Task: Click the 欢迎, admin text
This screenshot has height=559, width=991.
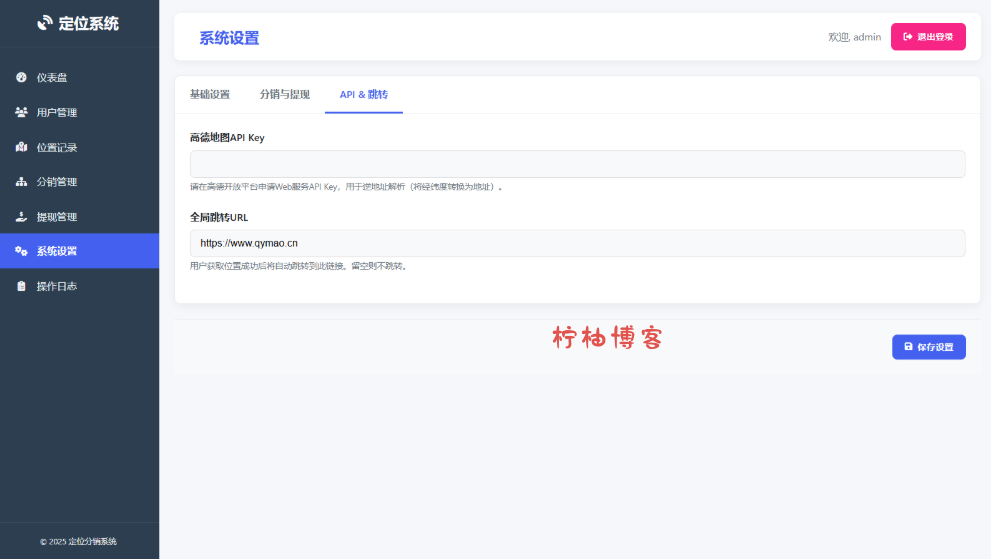Action: coord(854,37)
